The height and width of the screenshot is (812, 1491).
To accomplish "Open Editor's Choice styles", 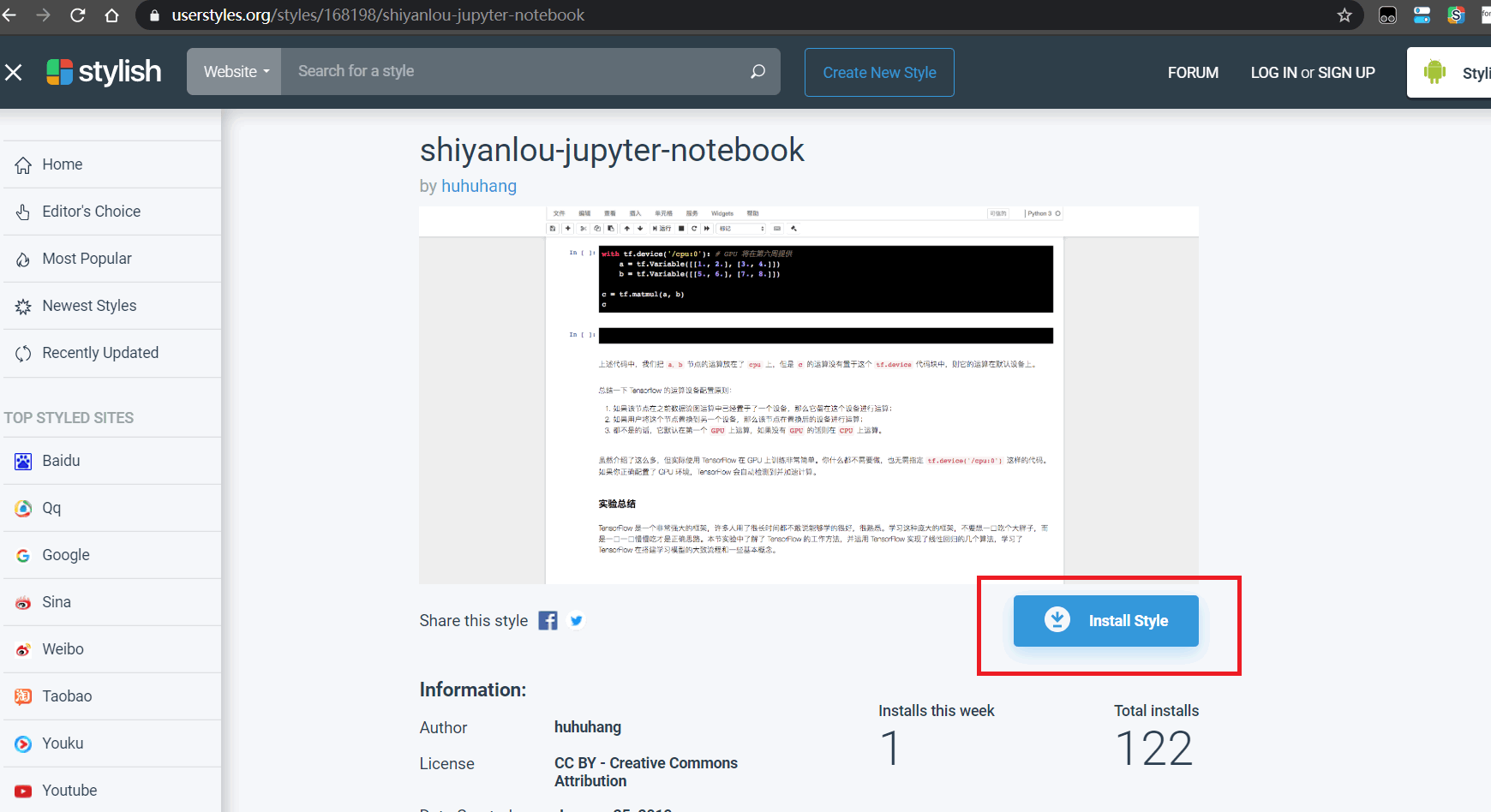I will [x=92, y=211].
